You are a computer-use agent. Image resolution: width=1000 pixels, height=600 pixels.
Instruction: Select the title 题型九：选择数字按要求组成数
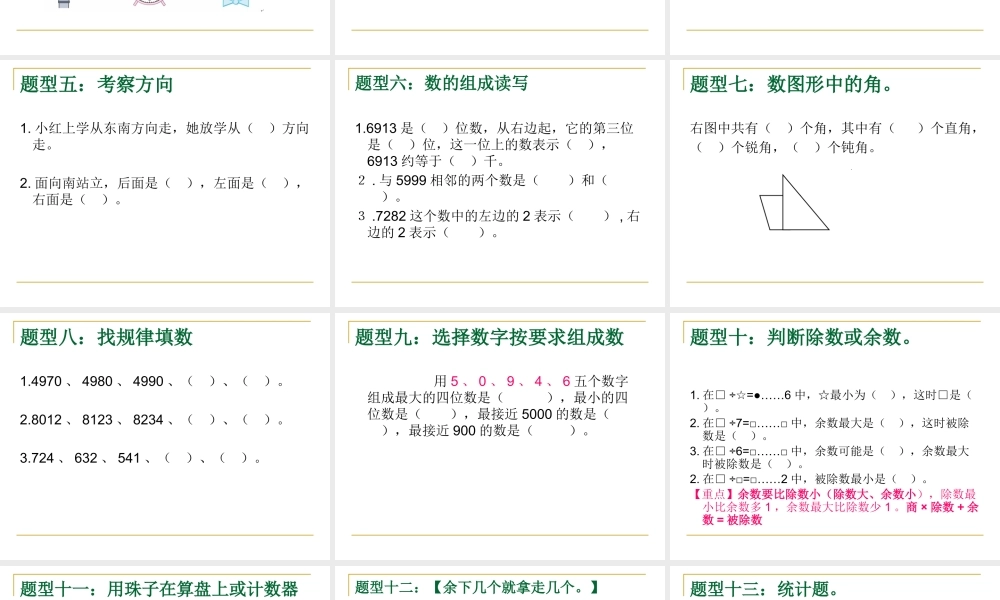tap(486, 337)
